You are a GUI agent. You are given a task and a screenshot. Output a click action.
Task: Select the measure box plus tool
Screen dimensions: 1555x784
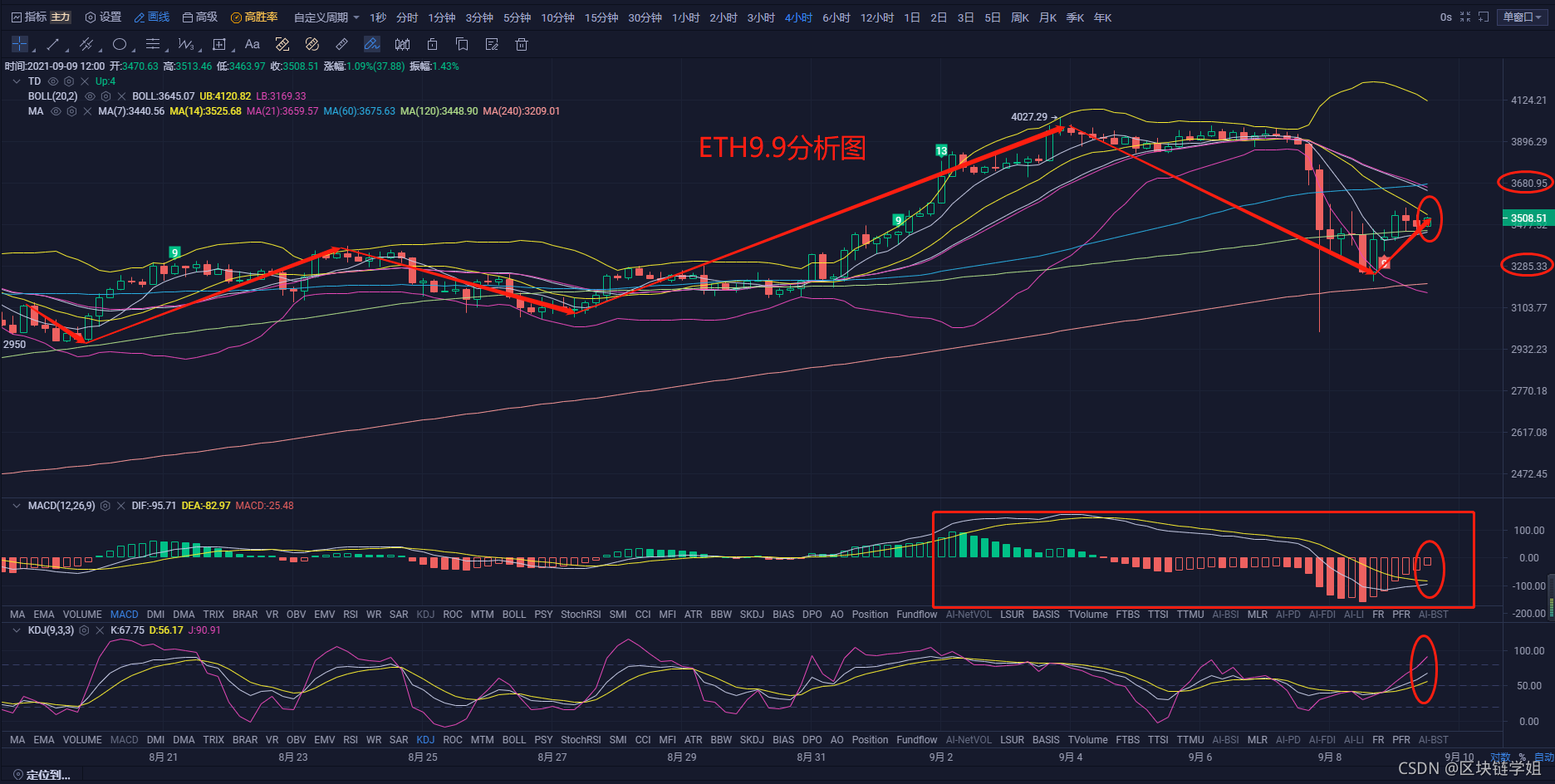point(219,44)
